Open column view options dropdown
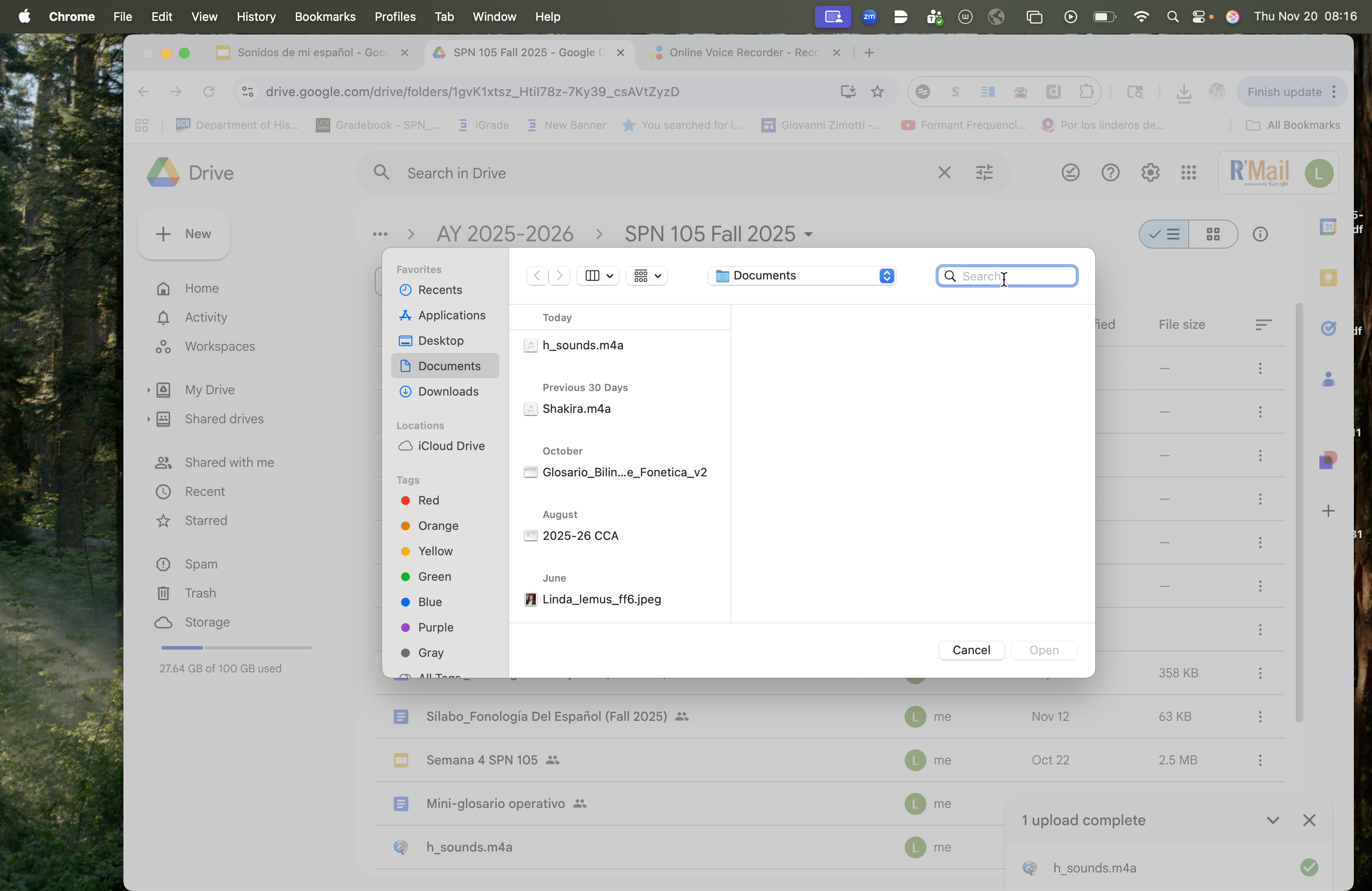This screenshot has height=891, width=1372. [598, 275]
